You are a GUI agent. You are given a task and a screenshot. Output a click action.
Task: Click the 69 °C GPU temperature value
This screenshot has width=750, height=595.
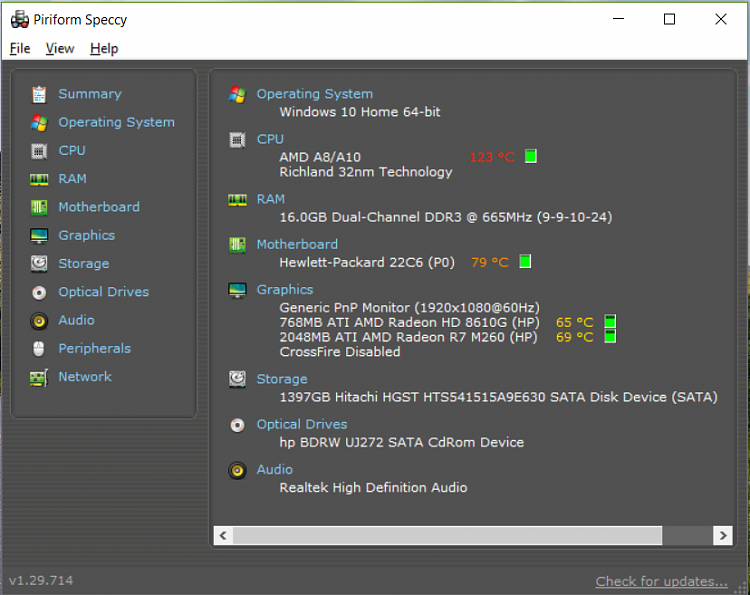point(574,337)
